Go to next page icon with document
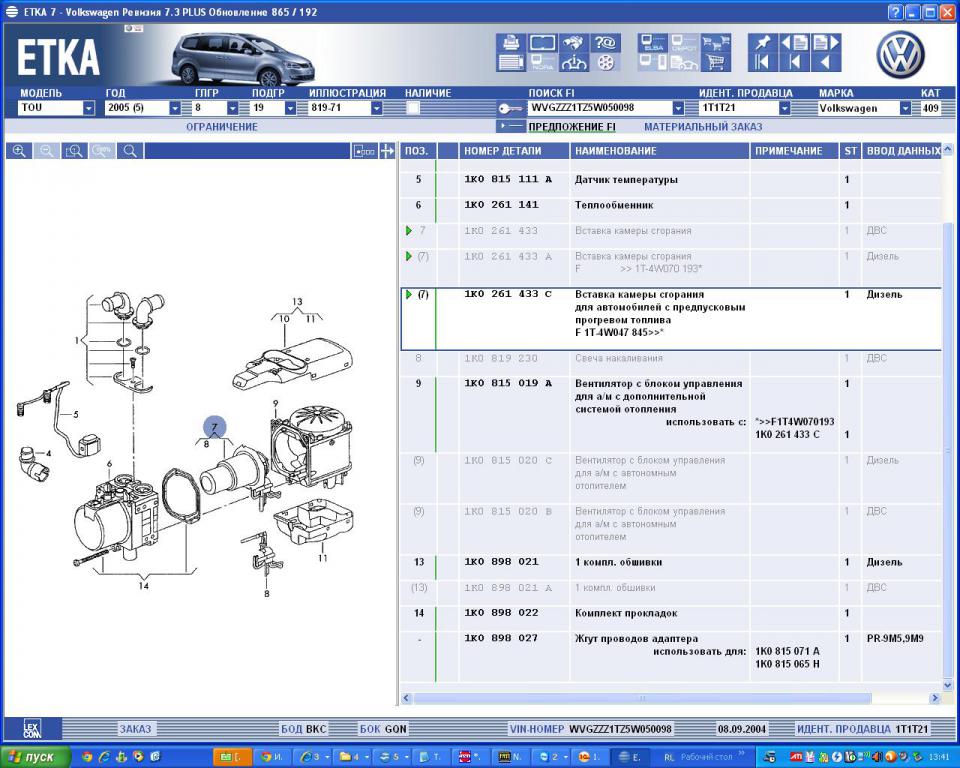 (826, 42)
